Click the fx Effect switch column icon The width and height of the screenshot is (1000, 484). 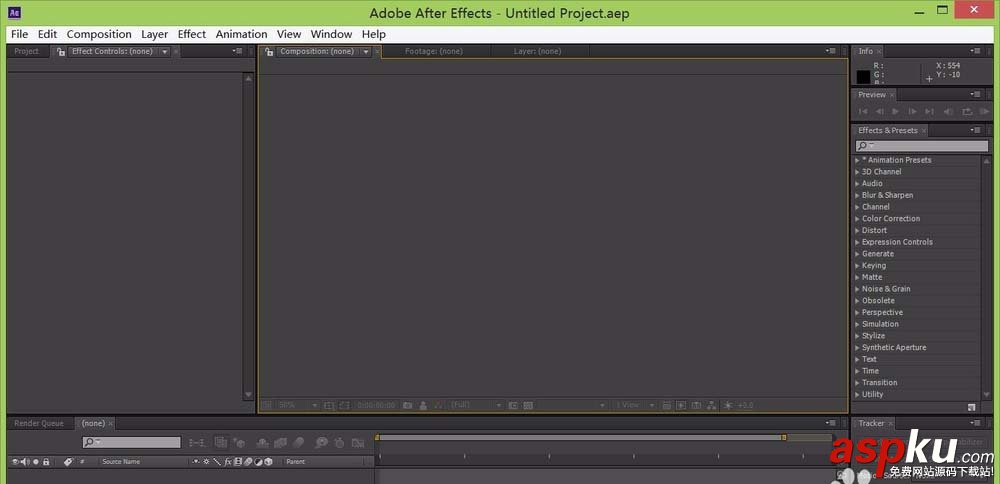(x=228, y=462)
